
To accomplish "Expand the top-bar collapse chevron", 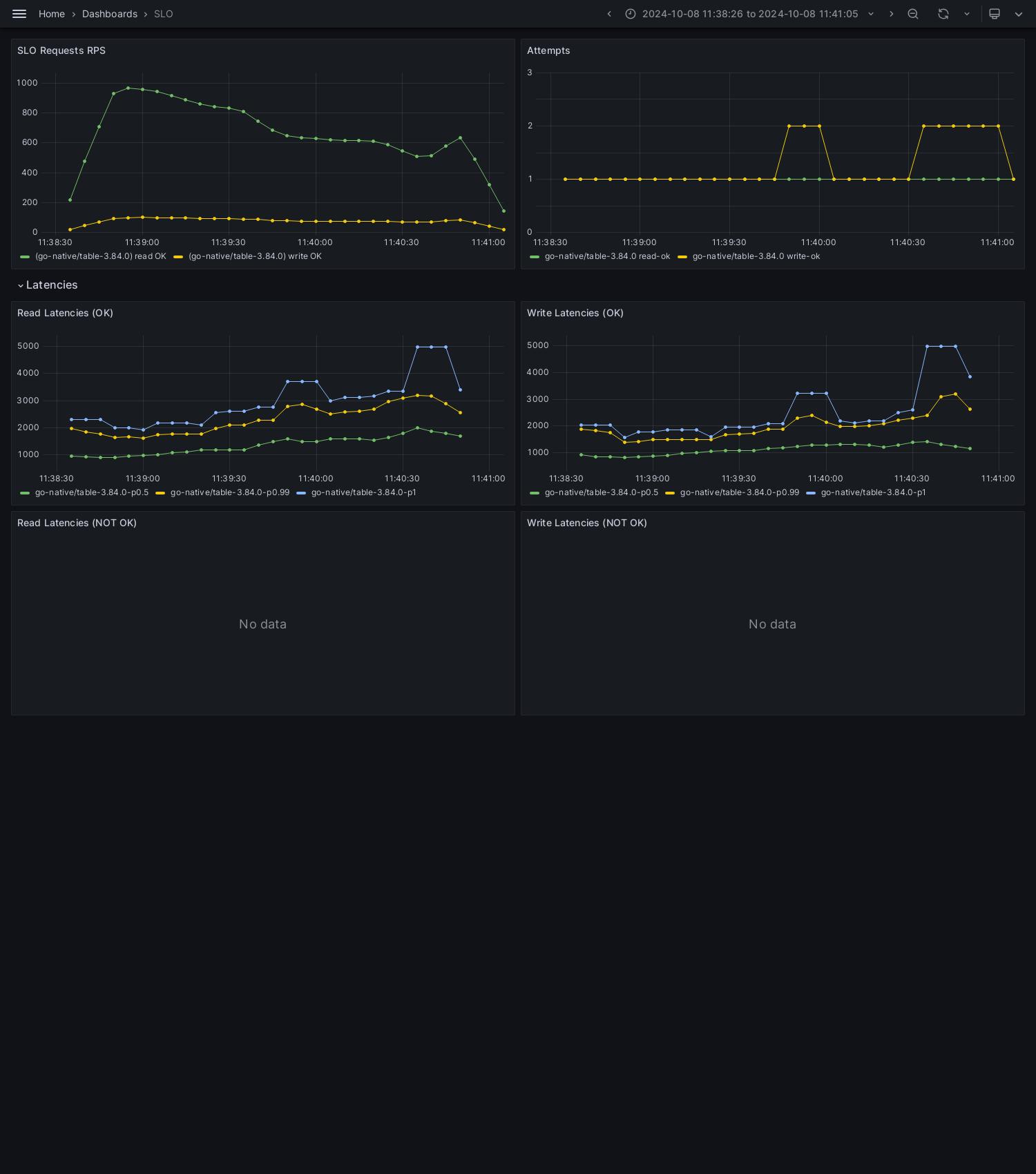I will [x=1019, y=14].
